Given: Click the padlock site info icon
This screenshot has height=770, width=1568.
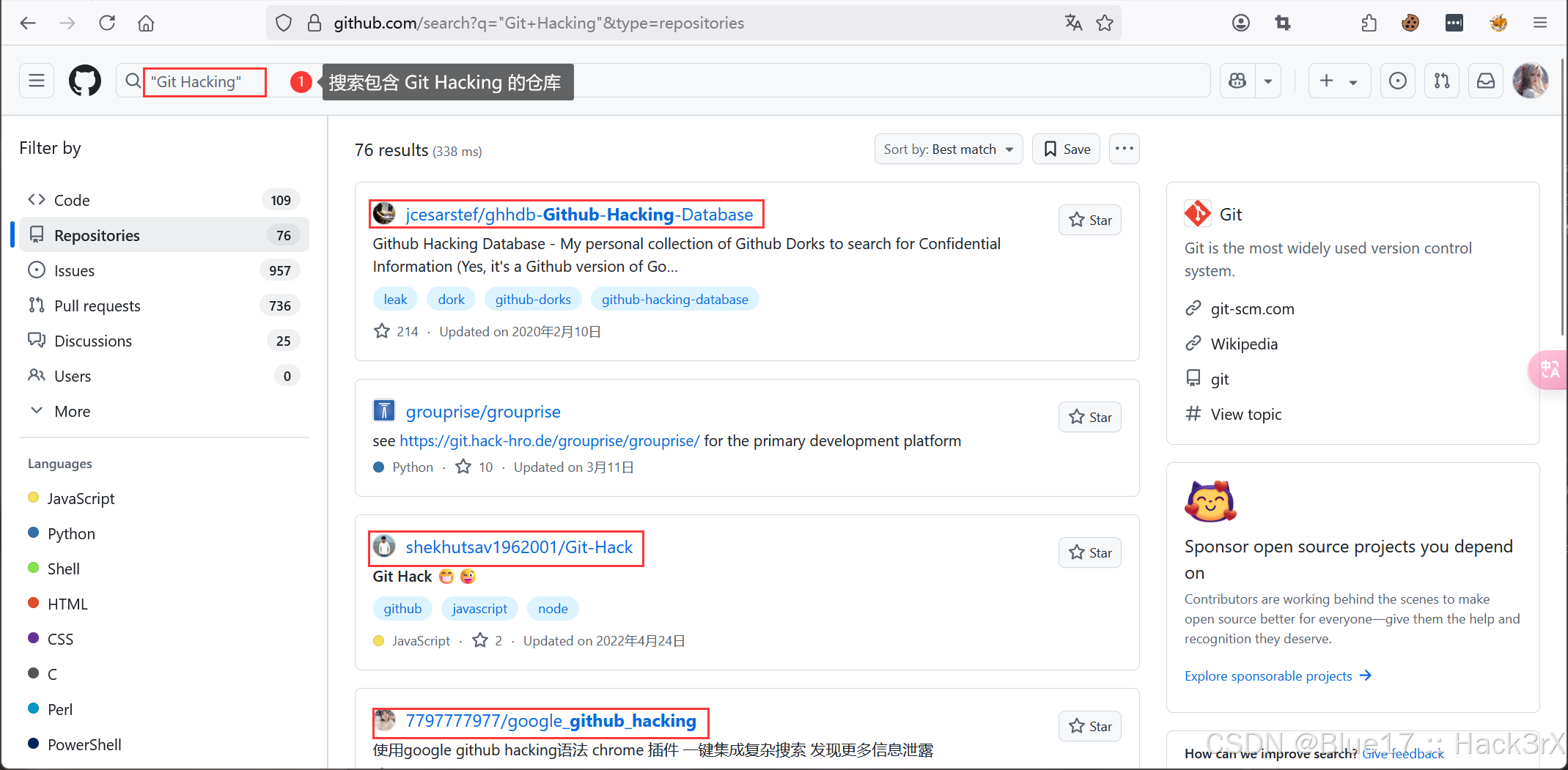Looking at the screenshot, I should click(314, 23).
